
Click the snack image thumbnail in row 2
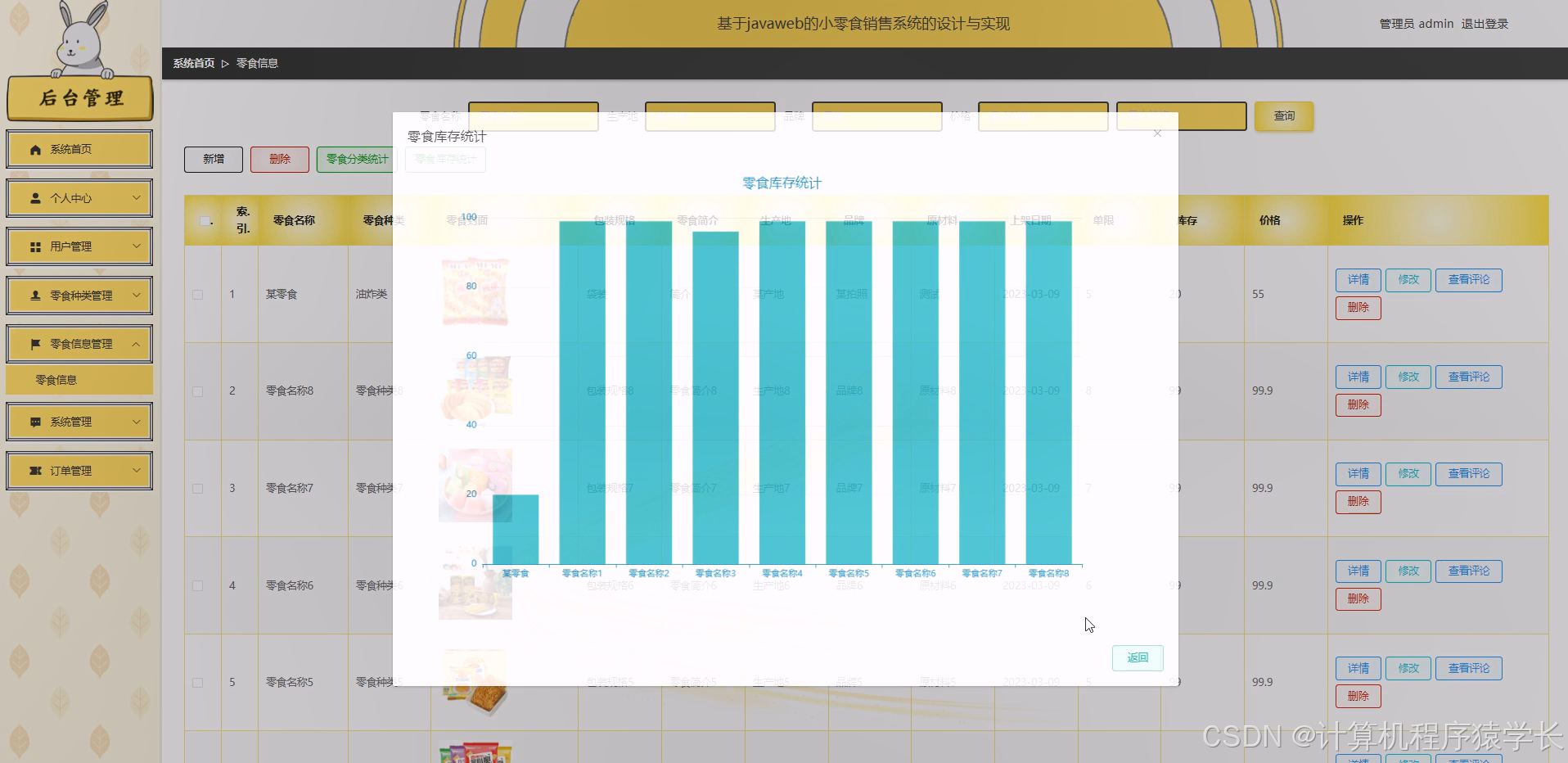(475, 391)
